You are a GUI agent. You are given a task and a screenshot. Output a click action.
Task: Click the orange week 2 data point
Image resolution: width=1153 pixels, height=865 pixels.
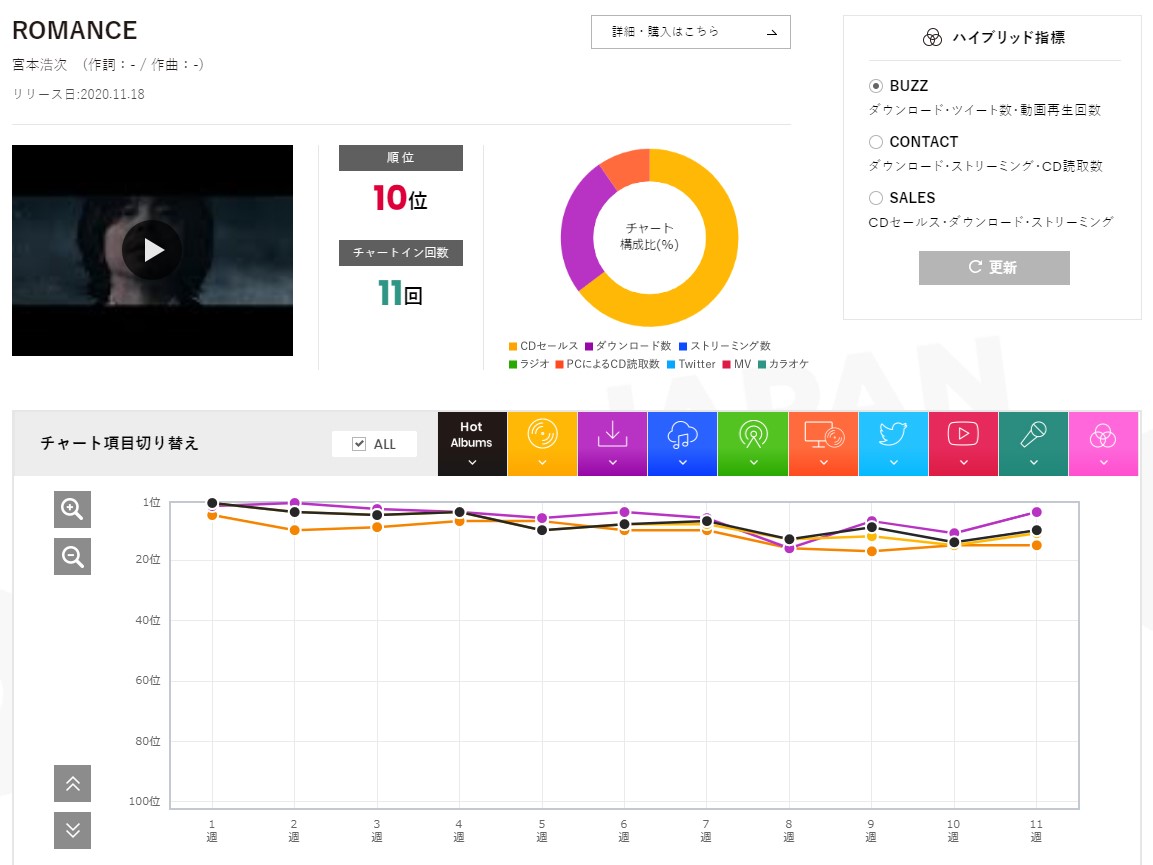click(294, 530)
